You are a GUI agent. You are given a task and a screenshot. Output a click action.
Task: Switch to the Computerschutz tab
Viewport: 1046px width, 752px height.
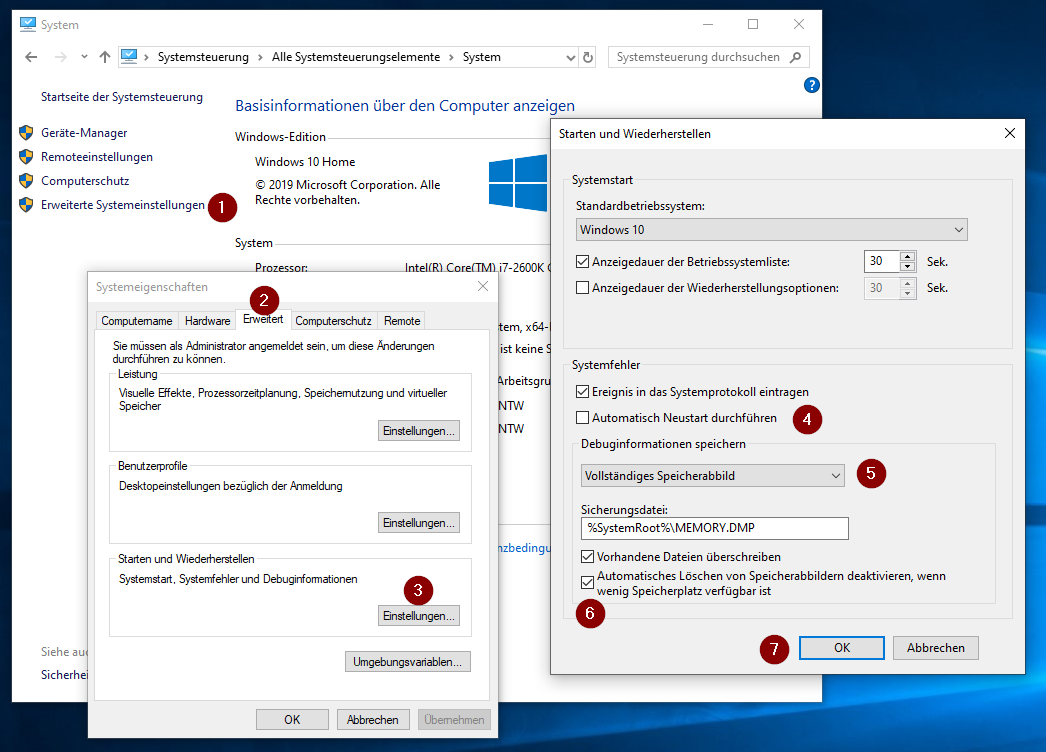[x=334, y=321]
